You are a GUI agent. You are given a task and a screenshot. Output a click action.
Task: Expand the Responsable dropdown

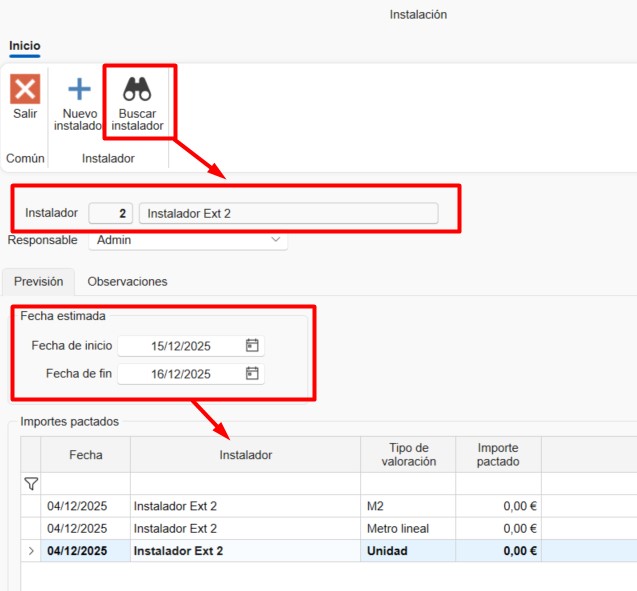(276, 240)
